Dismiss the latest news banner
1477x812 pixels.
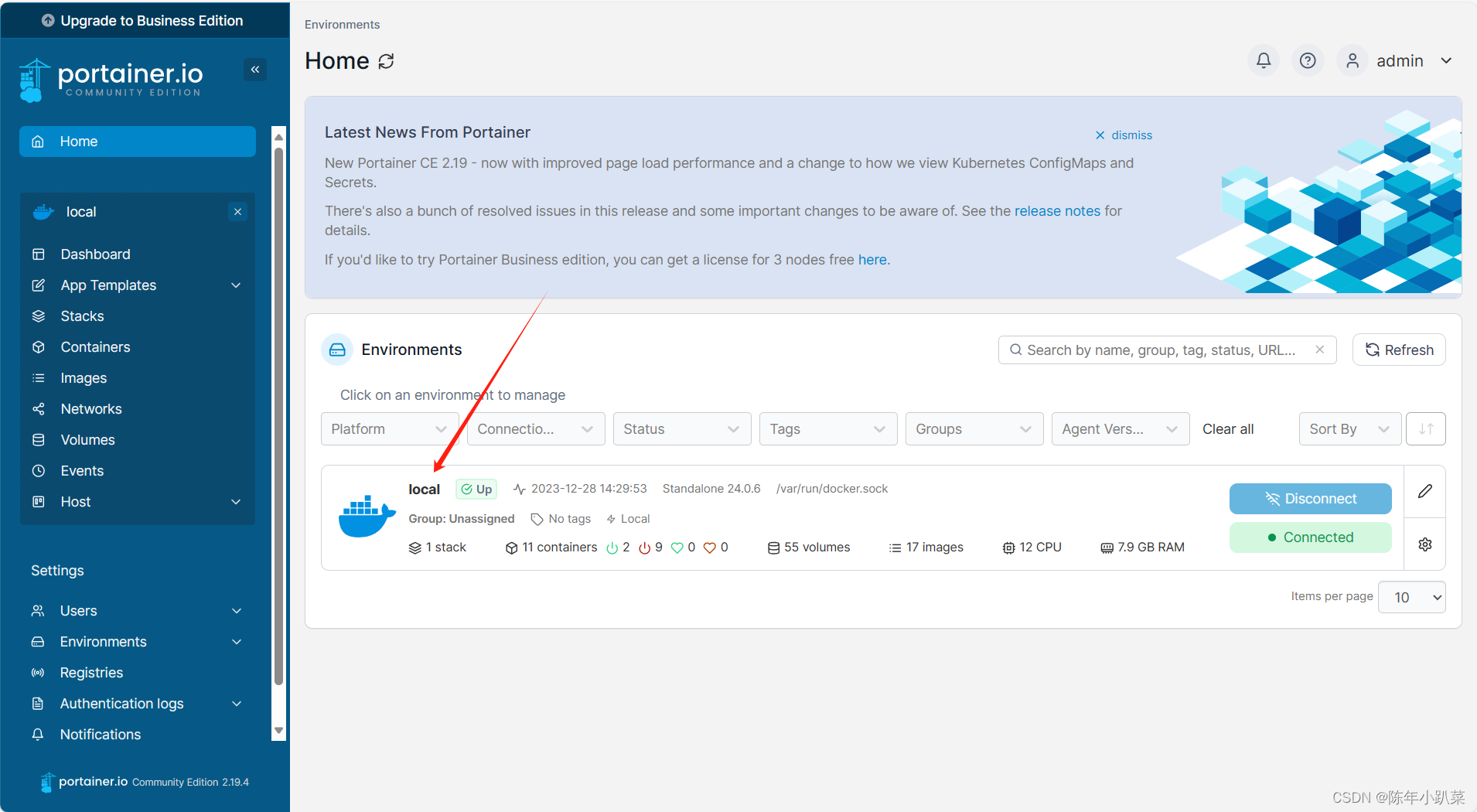click(1124, 135)
